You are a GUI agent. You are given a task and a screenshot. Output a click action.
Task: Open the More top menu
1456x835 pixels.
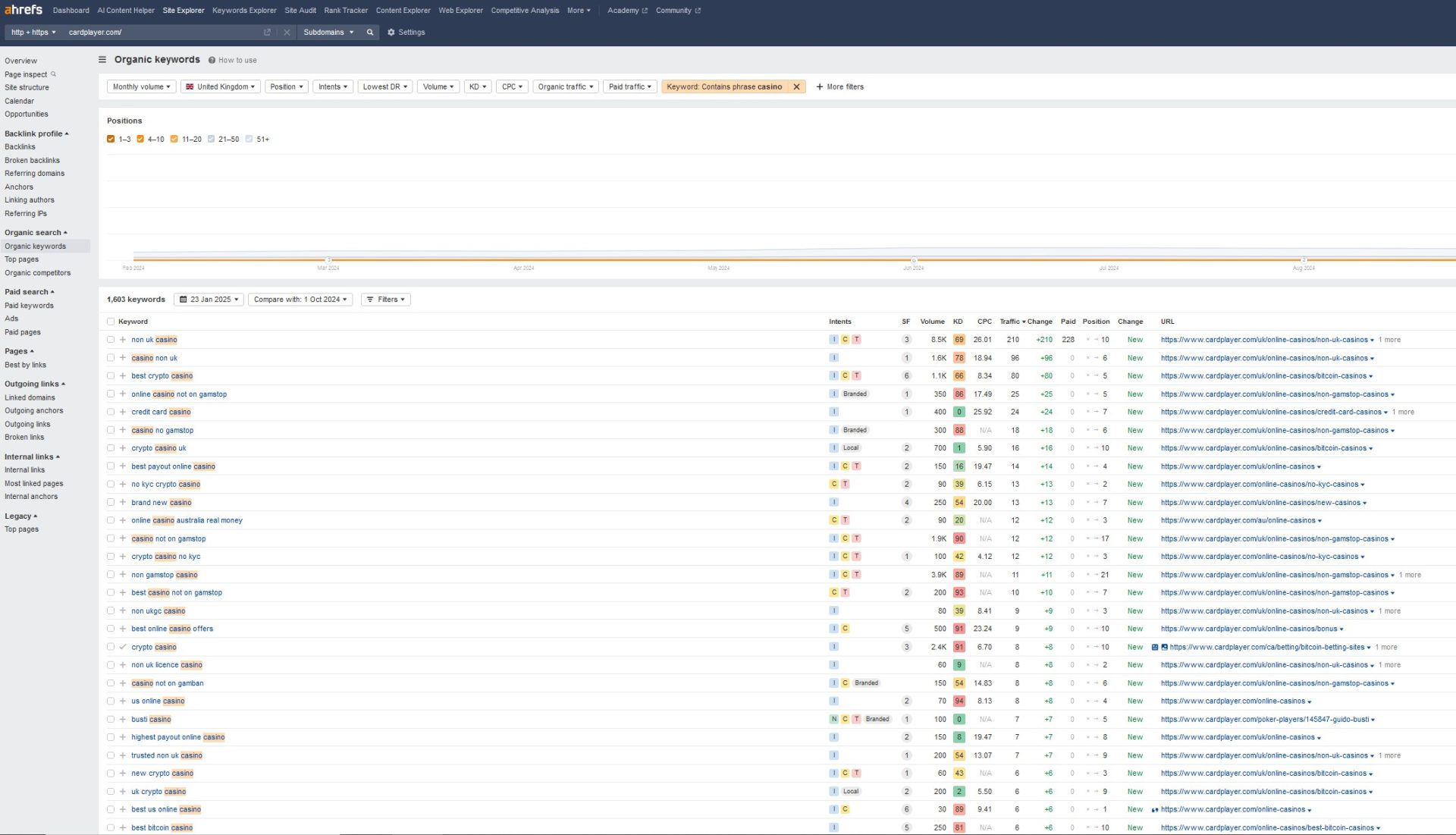[579, 11]
